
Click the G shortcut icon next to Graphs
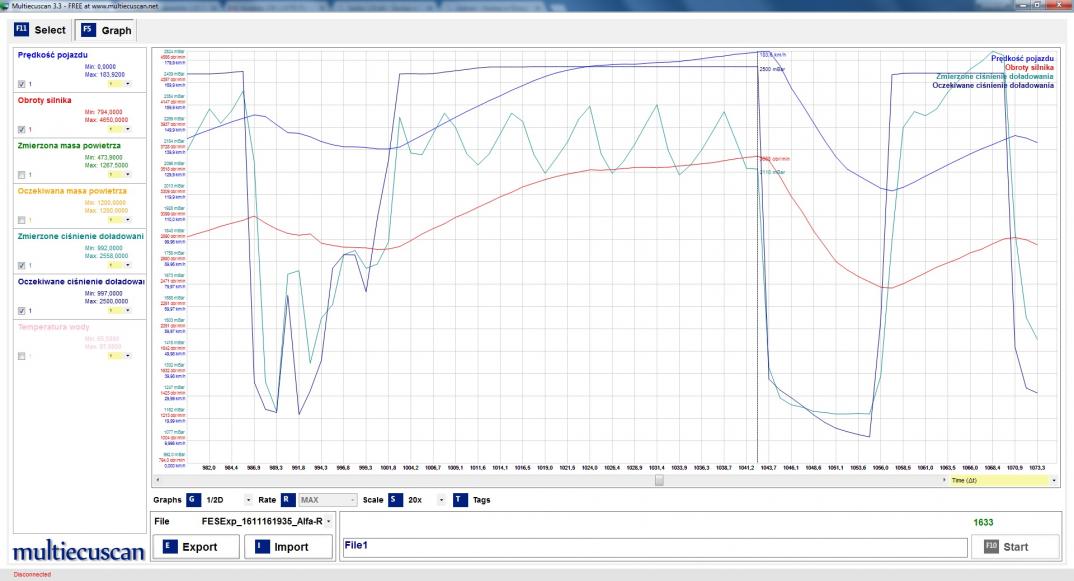click(194, 499)
